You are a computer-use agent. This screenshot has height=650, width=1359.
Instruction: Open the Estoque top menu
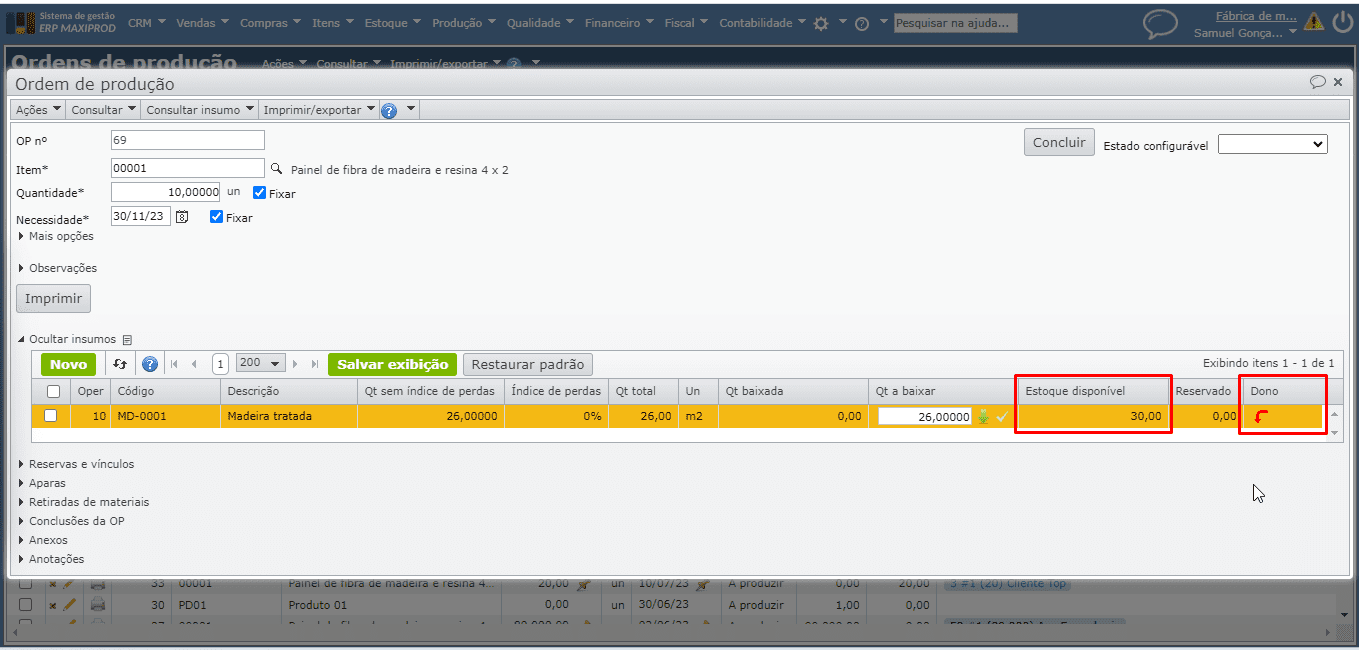[393, 23]
